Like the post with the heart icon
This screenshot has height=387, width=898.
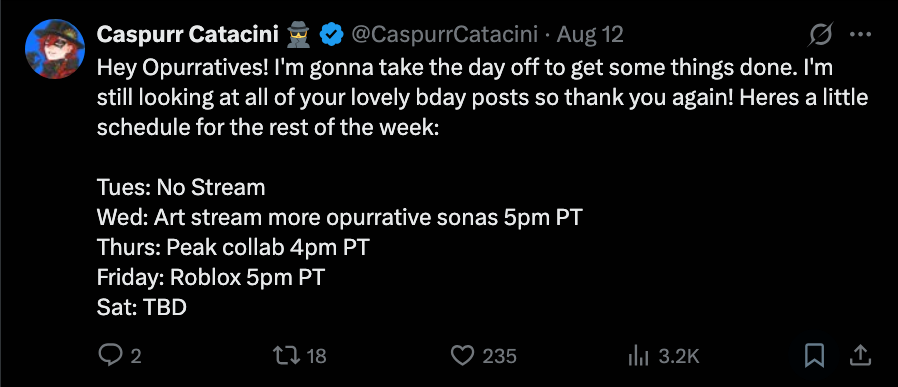pyautogui.click(x=463, y=356)
